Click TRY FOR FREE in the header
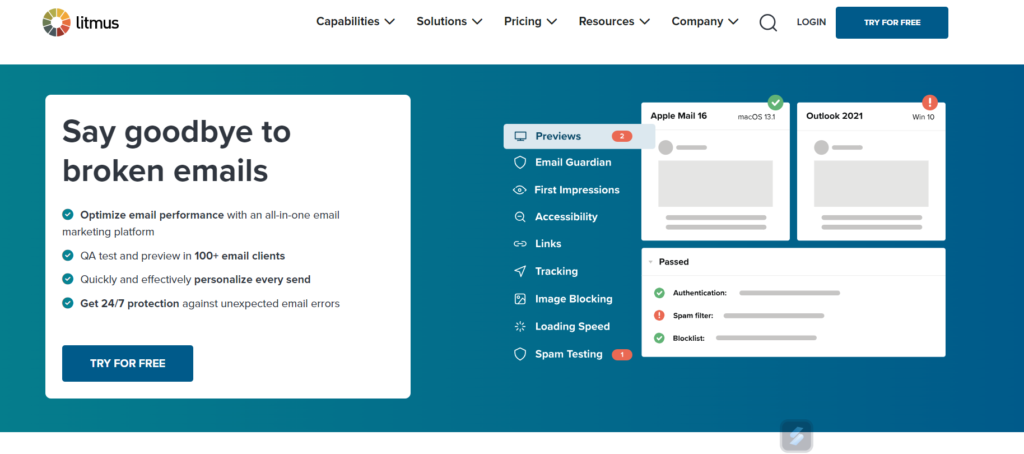The width and height of the screenshot is (1024, 454). [x=892, y=23]
